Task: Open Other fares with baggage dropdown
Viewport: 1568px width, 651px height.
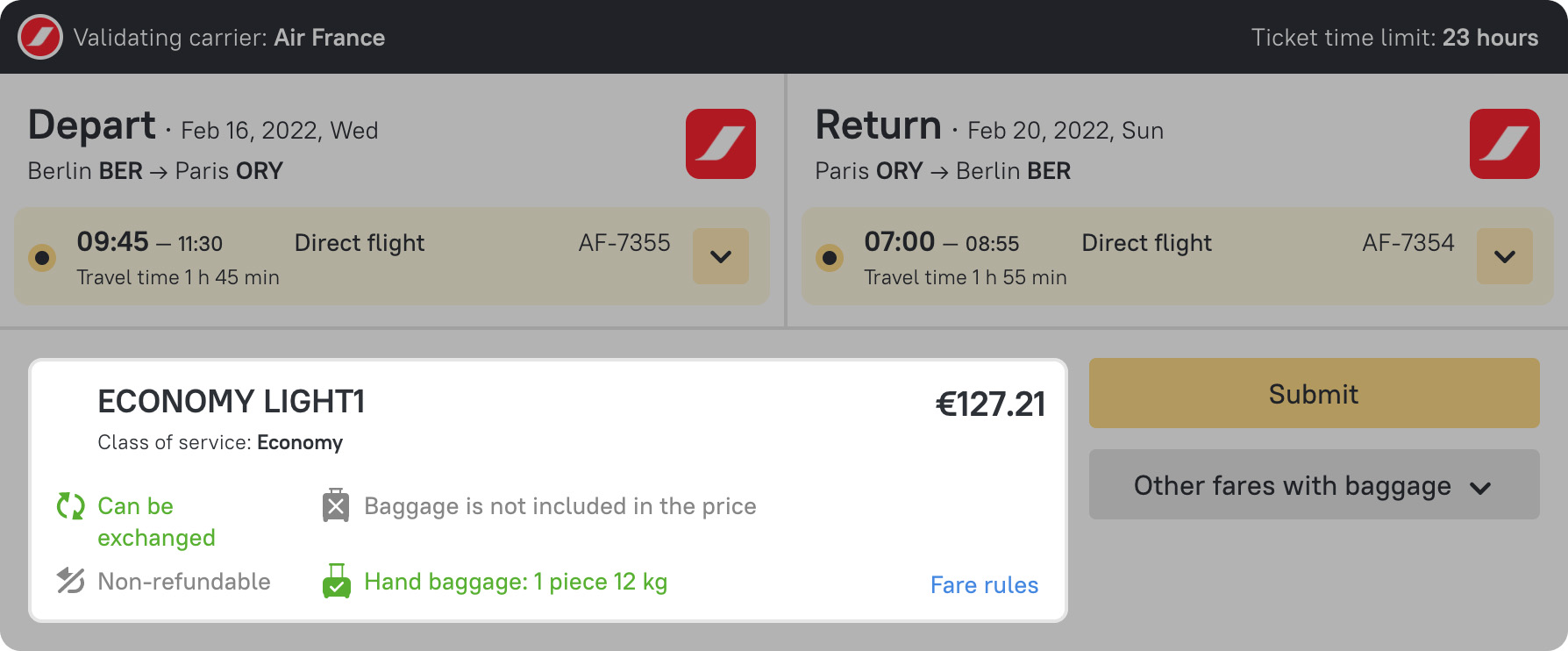Action: 1314,485
